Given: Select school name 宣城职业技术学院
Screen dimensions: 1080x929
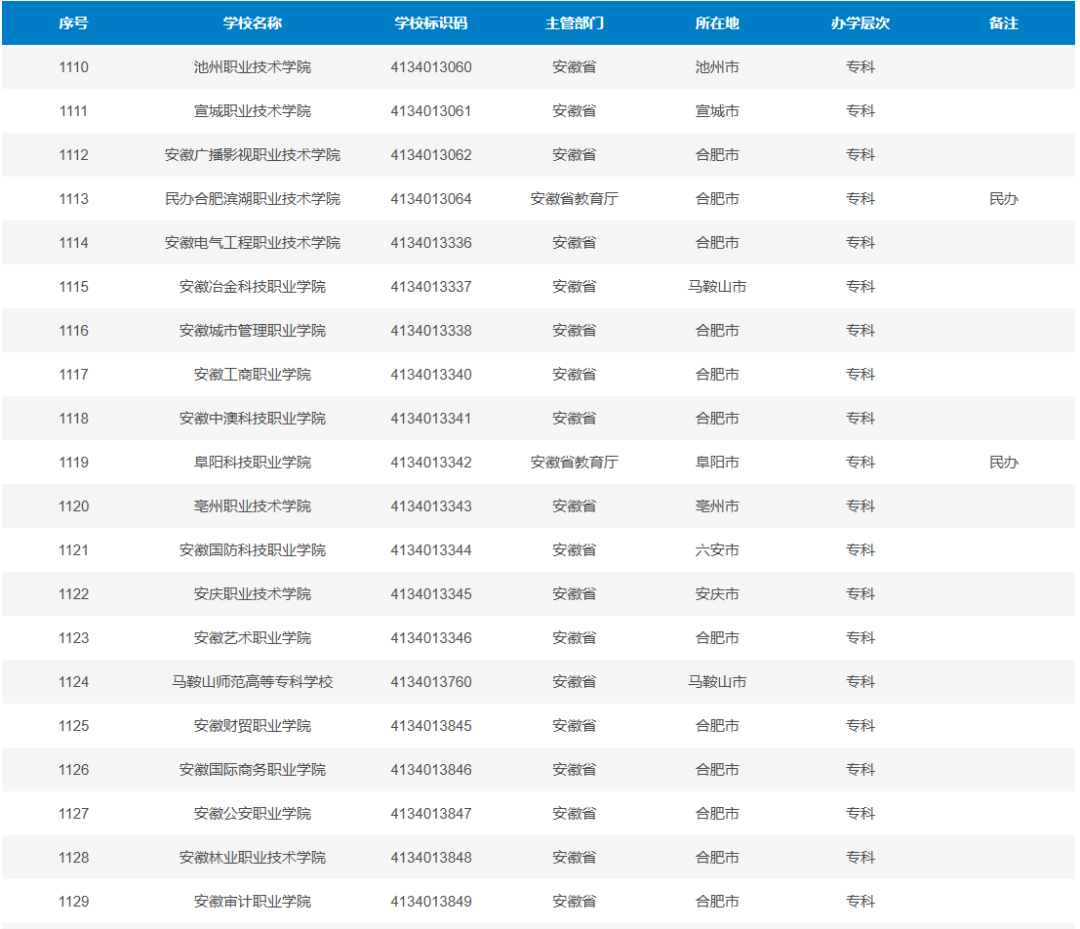Looking at the screenshot, I should pyautogui.click(x=252, y=111).
